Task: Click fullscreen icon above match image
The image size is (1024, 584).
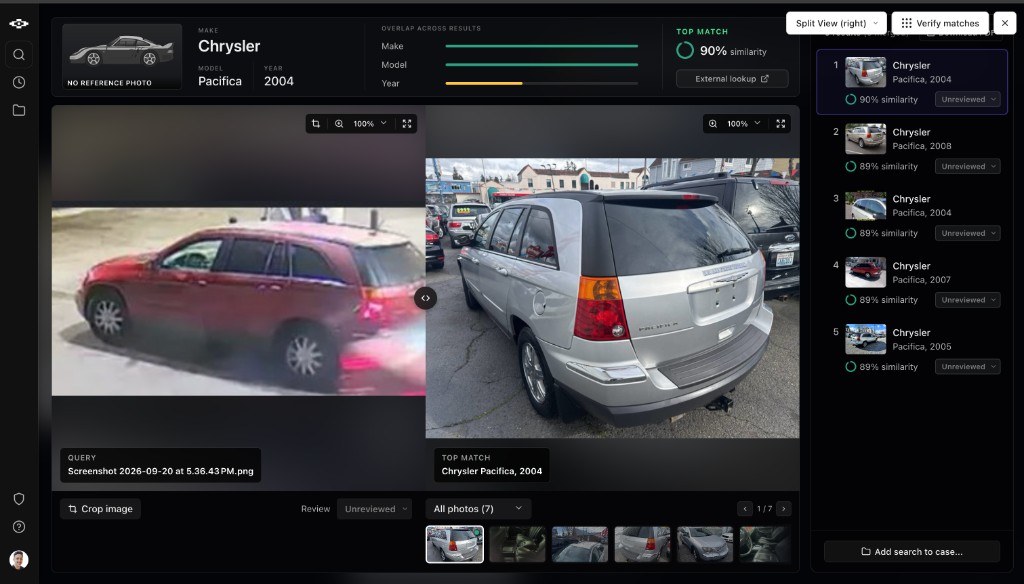Action: coord(780,123)
